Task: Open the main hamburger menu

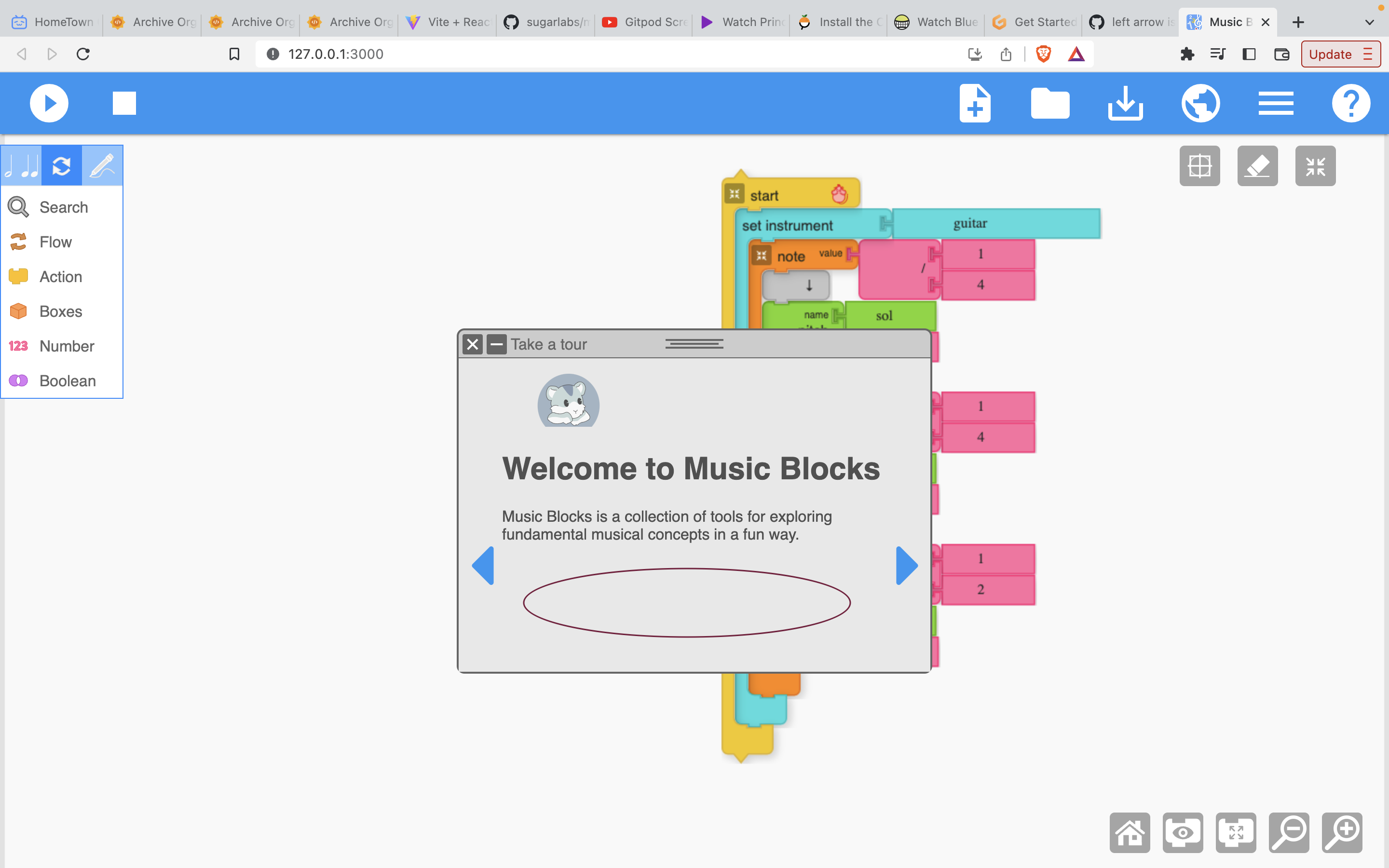Action: coord(1275,103)
